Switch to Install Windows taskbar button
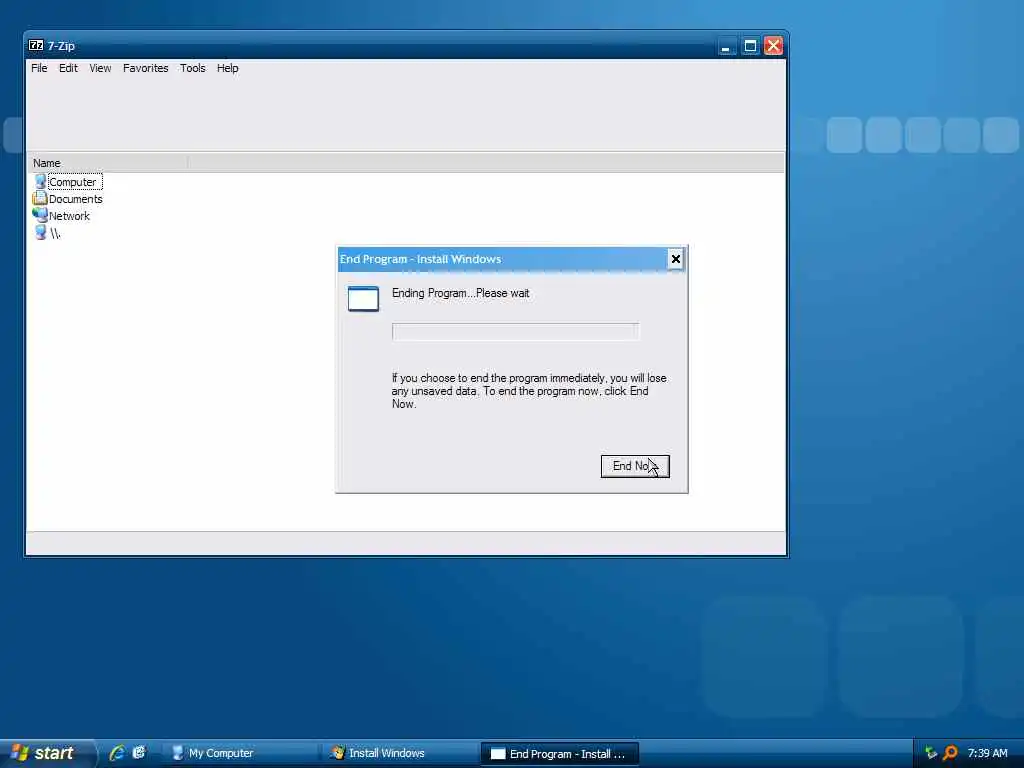 (398, 754)
